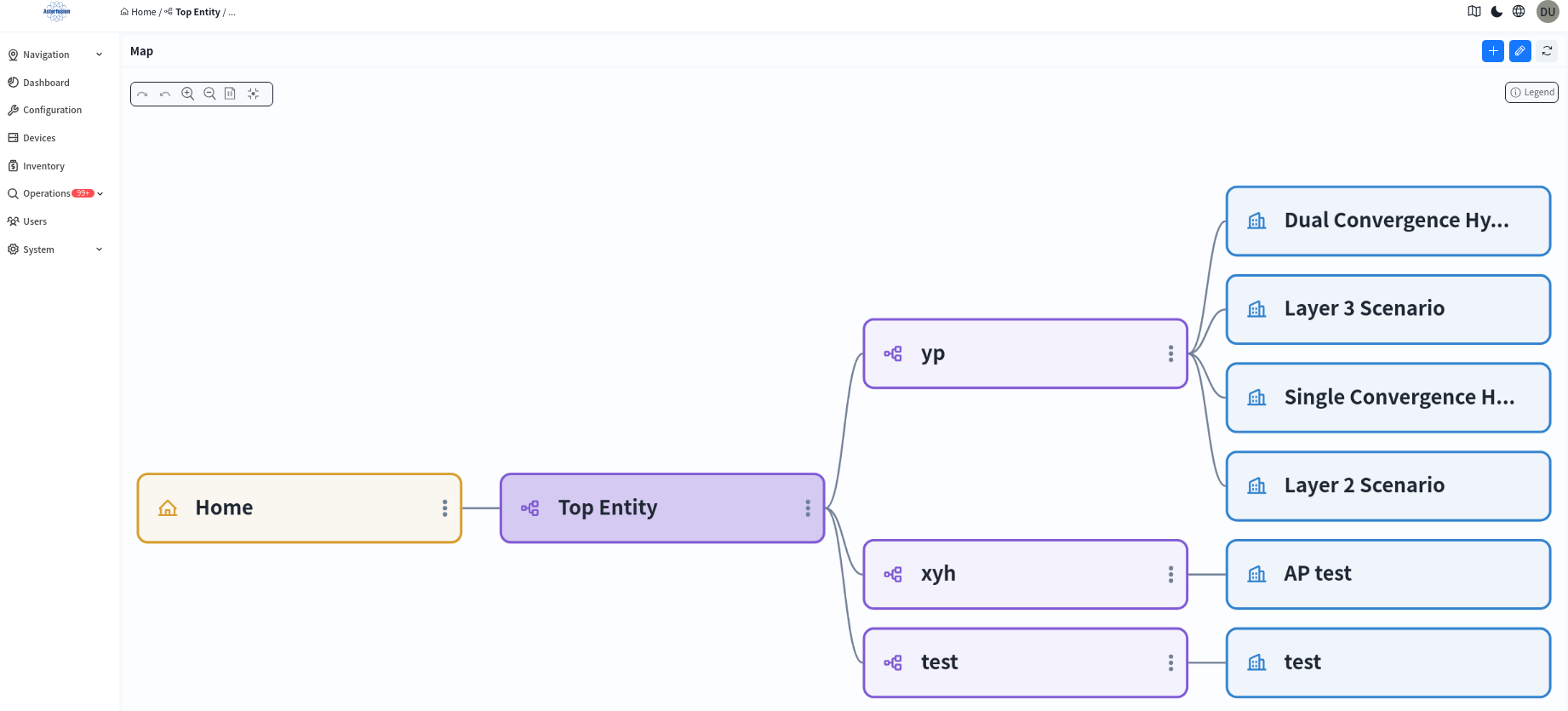Image resolution: width=1568 pixels, height=711 pixels.
Task: Click the blue plus add button
Action: tap(1492, 51)
